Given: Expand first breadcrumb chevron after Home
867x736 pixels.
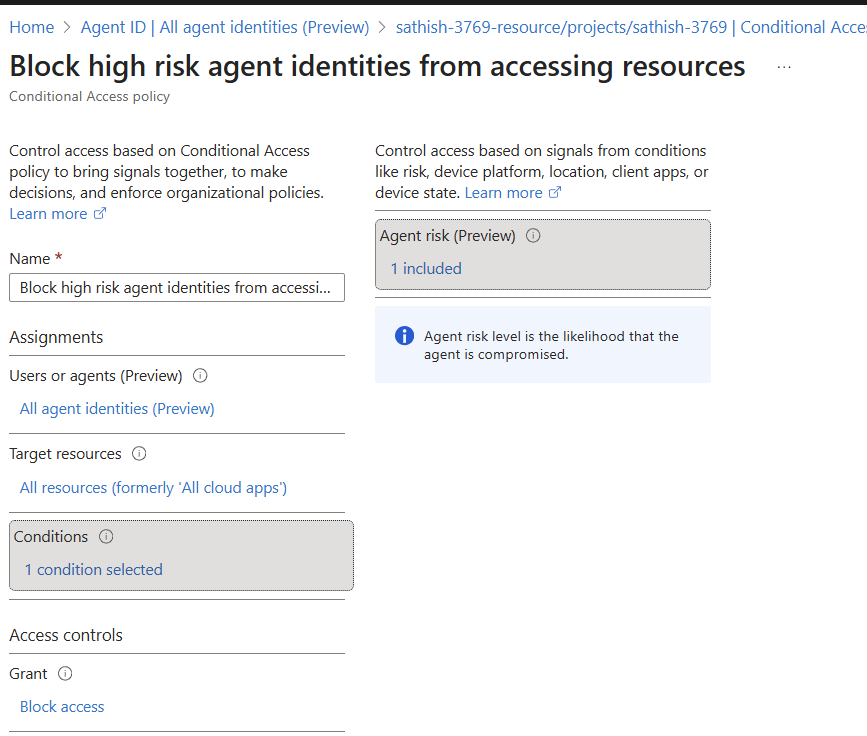Looking at the screenshot, I should [x=69, y=28].
